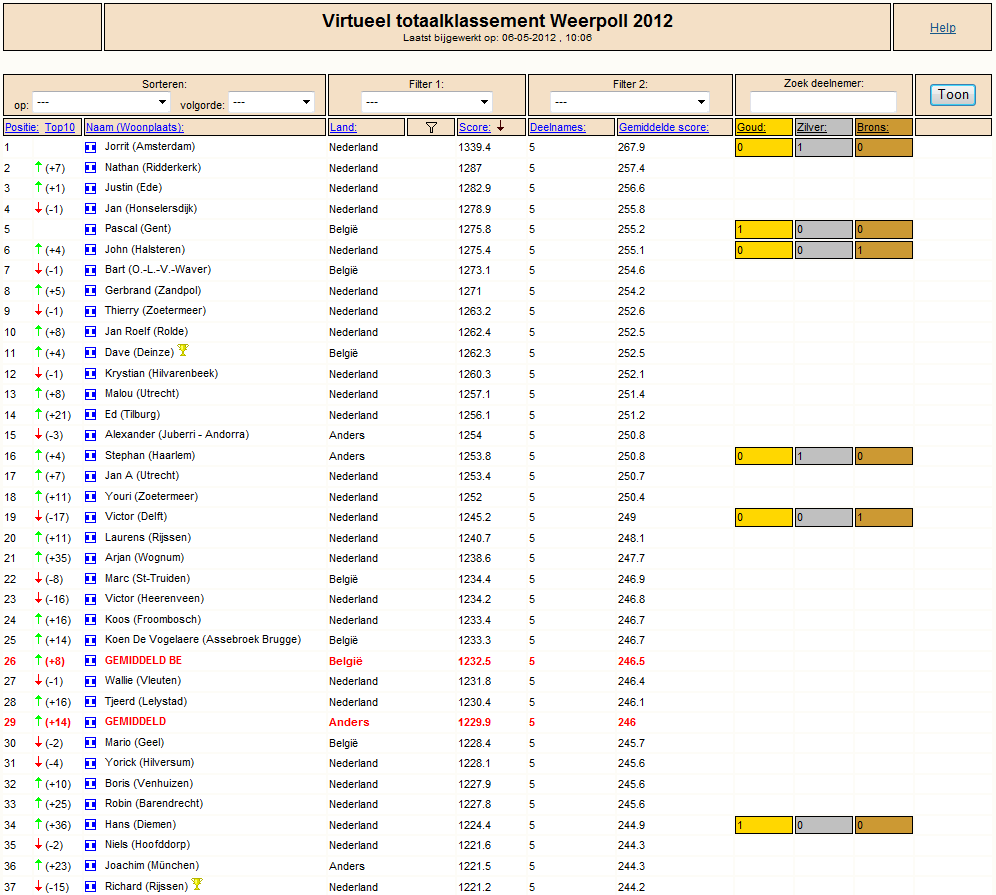Expand the Filter 2 dropdown

(x=630, y=102)
